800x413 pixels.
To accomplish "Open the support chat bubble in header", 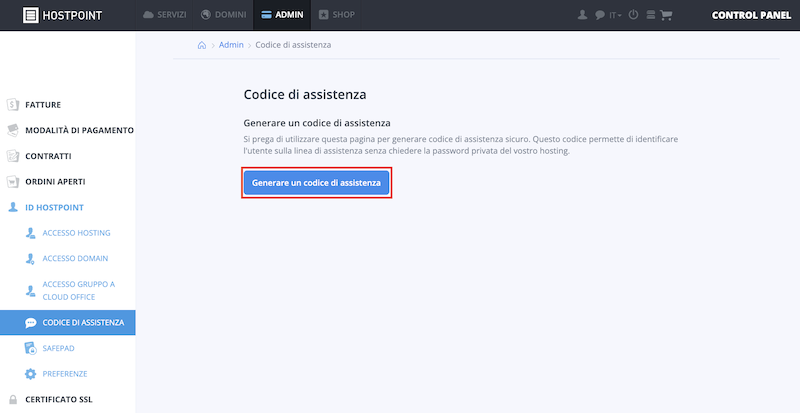I will (599, 15).
